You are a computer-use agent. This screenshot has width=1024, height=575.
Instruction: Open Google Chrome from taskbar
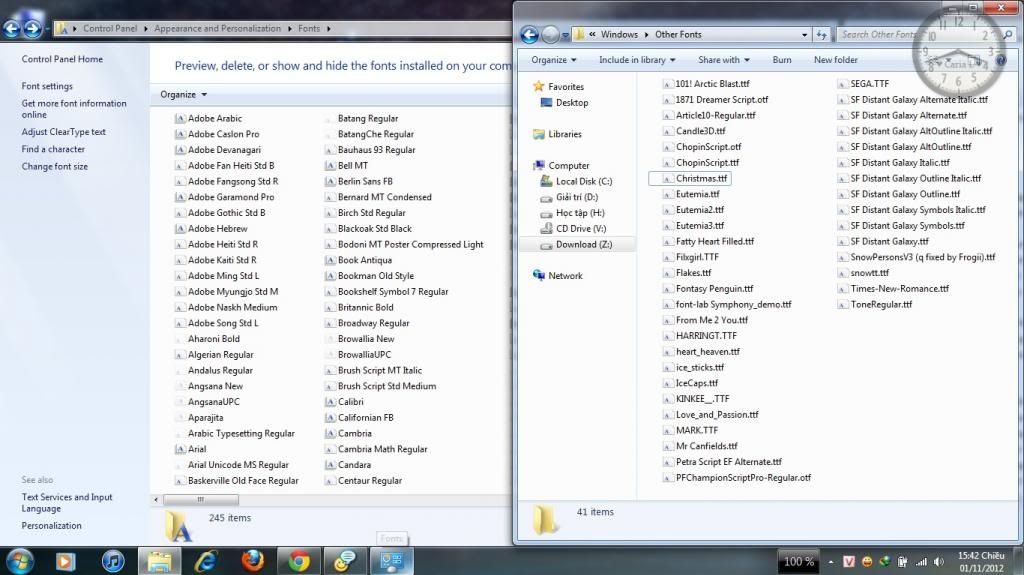click(x=299, y=561)
